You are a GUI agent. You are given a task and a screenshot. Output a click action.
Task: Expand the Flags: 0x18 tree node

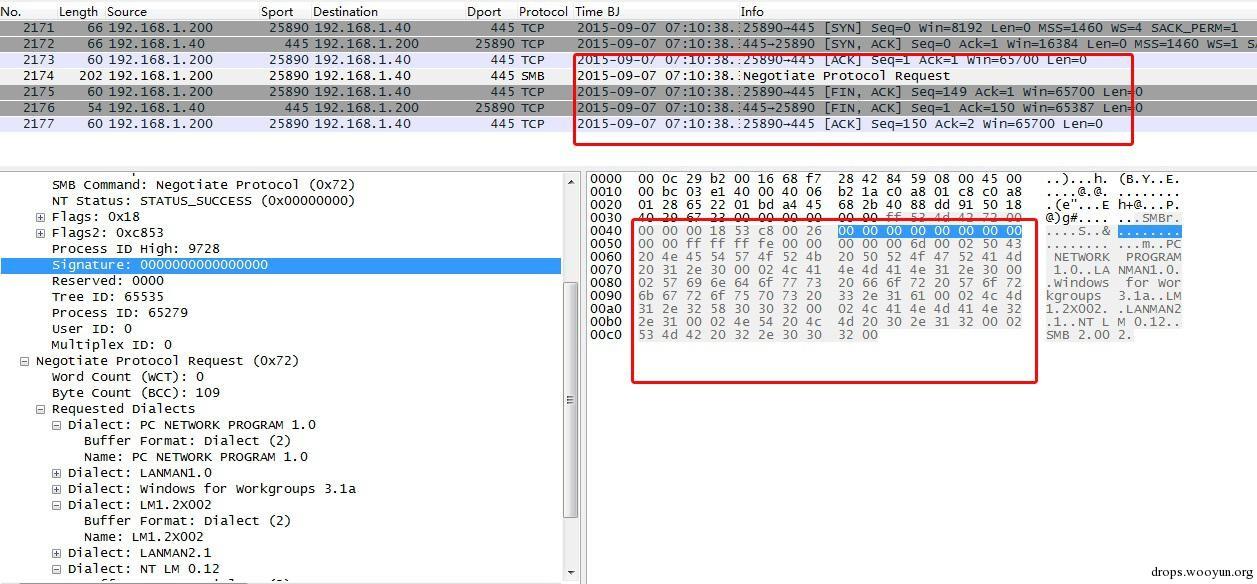pyautogui.click(x=41, y=217)
